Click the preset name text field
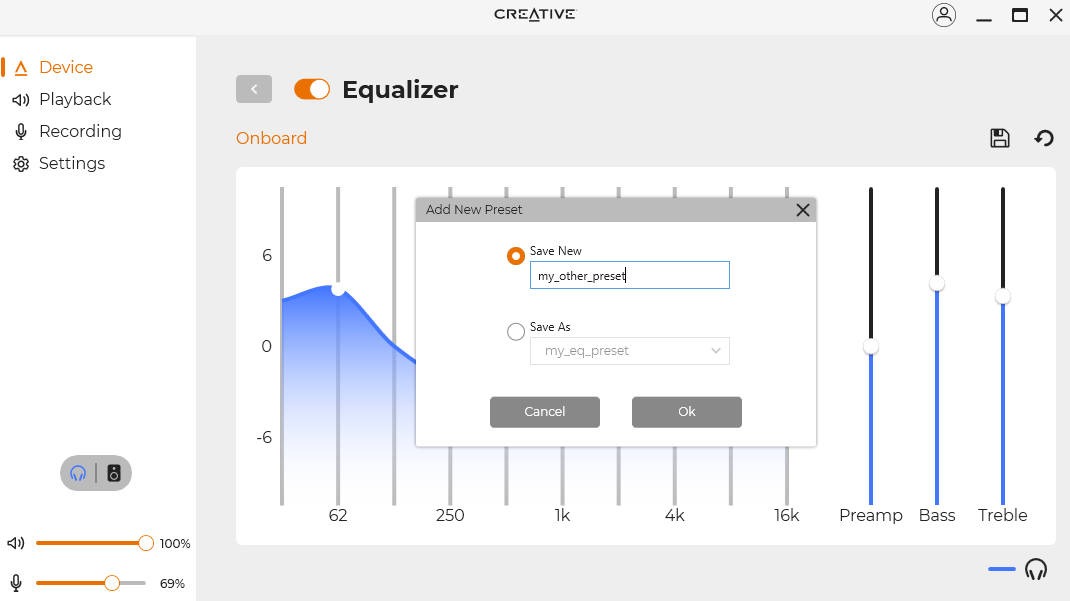Viewport: 1070px width, 601px height. [629, 275]
